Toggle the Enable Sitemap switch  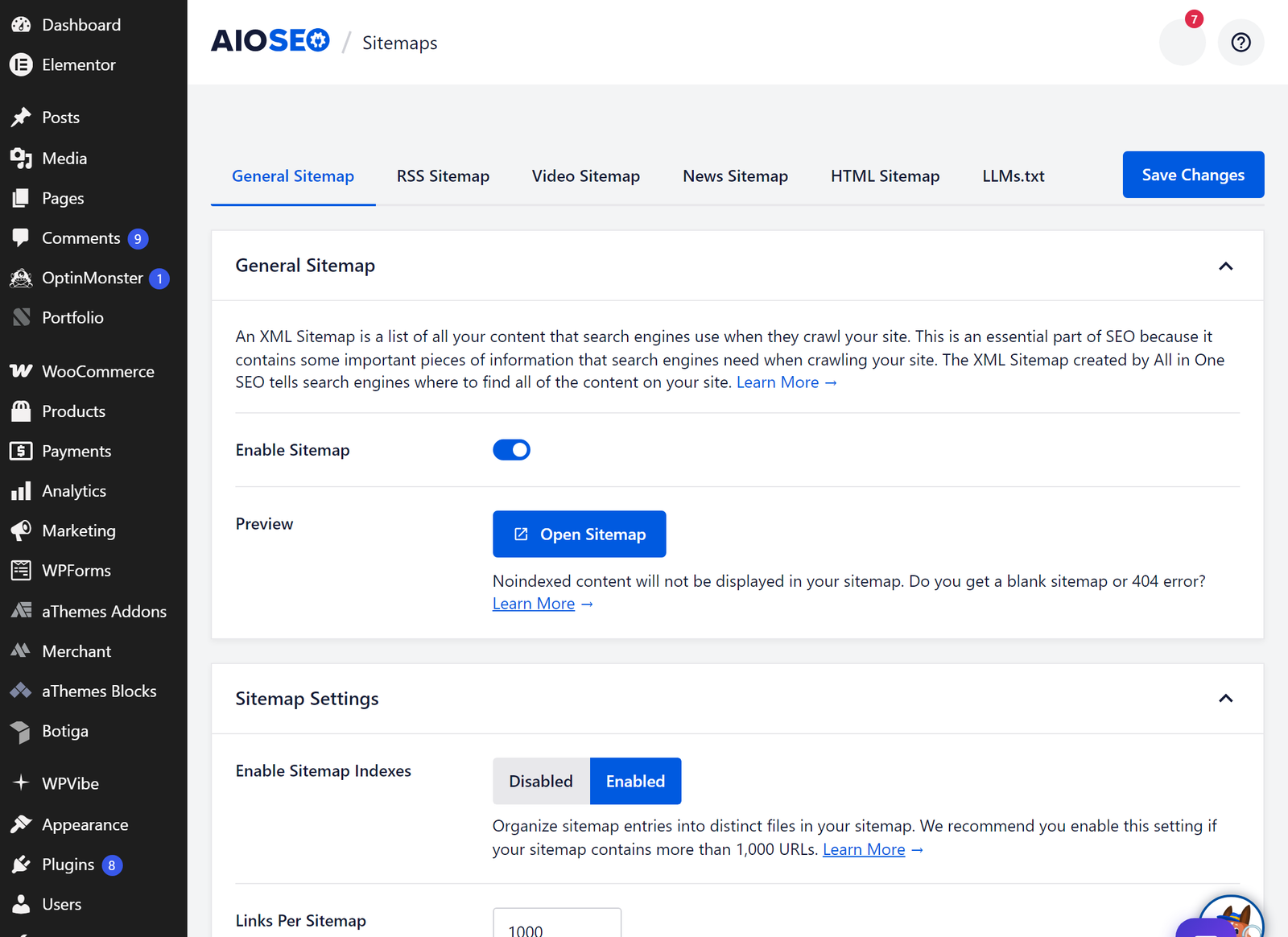pyautogui.click(x=511, y=450)
